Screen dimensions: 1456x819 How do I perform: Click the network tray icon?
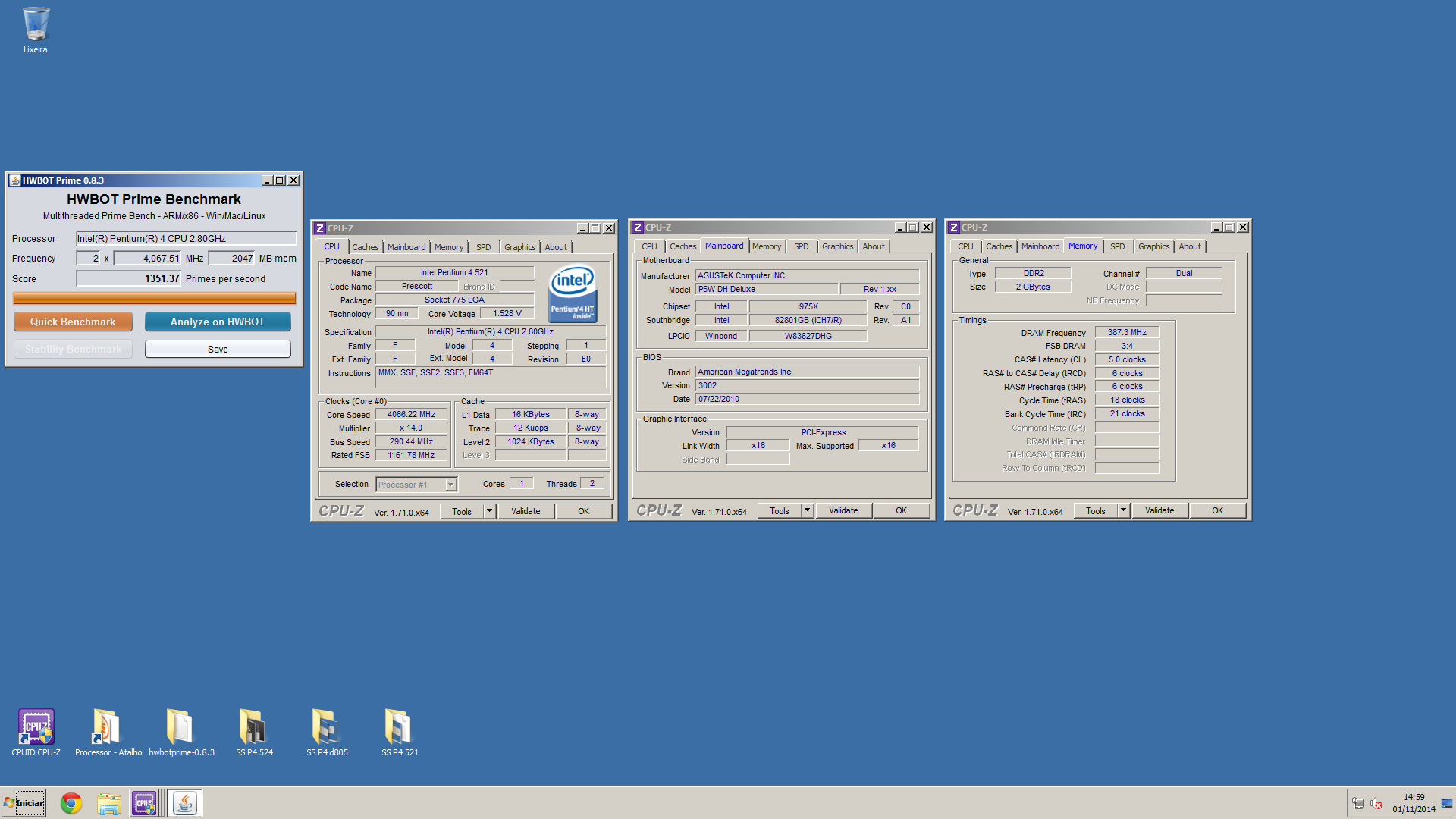[x=1358, y=804]
